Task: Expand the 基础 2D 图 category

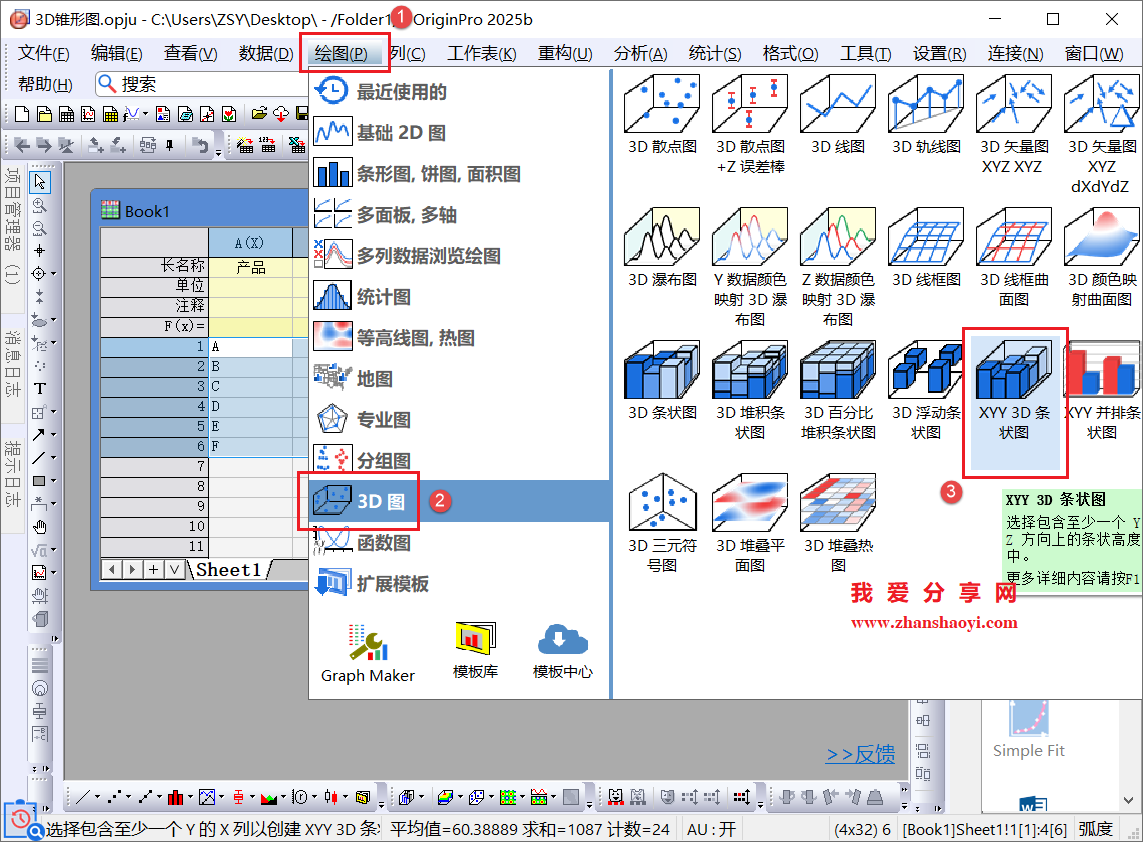Action: (x=401, y=133)
